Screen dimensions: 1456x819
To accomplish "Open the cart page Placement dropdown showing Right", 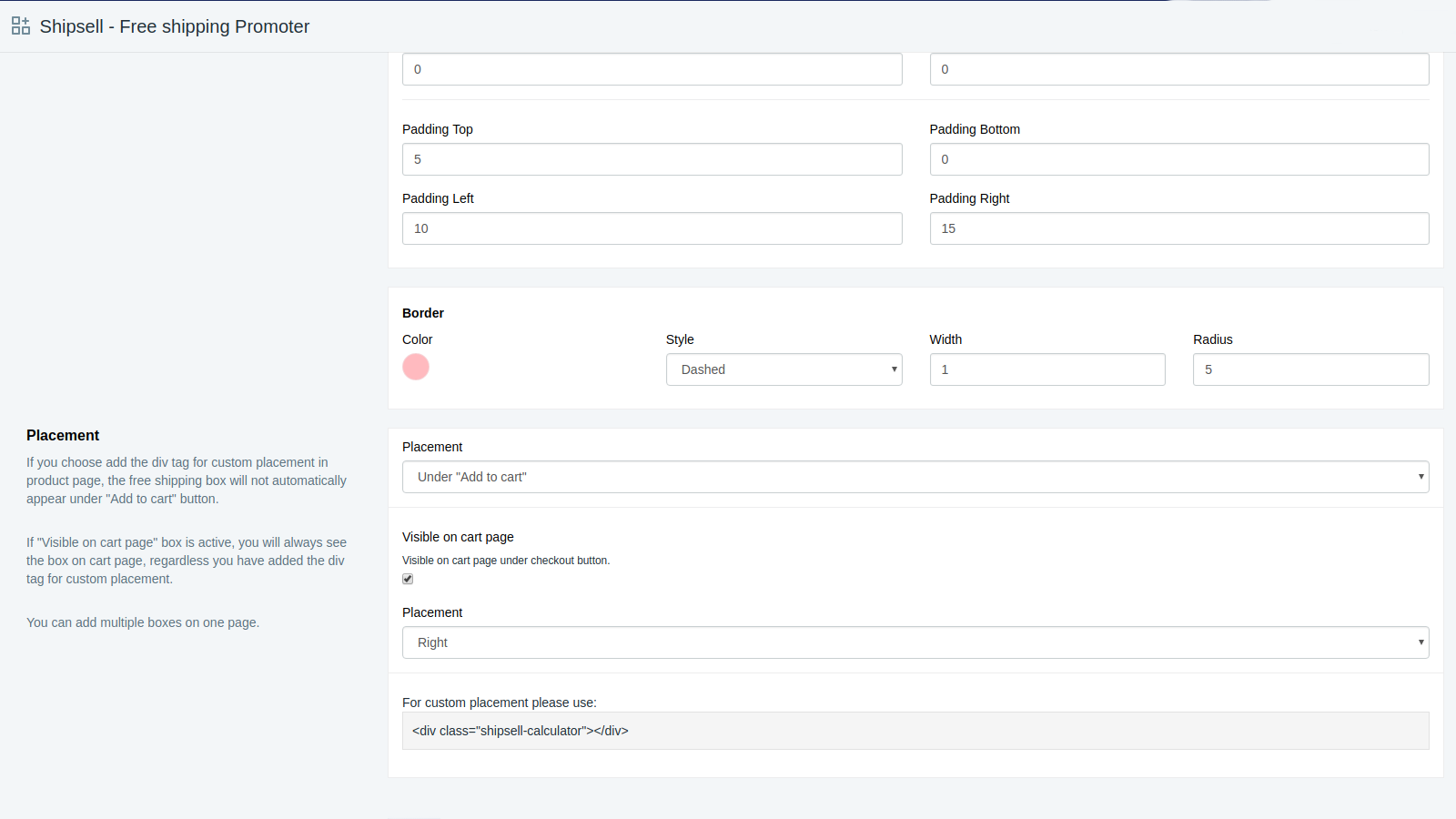I will [915, 642].
